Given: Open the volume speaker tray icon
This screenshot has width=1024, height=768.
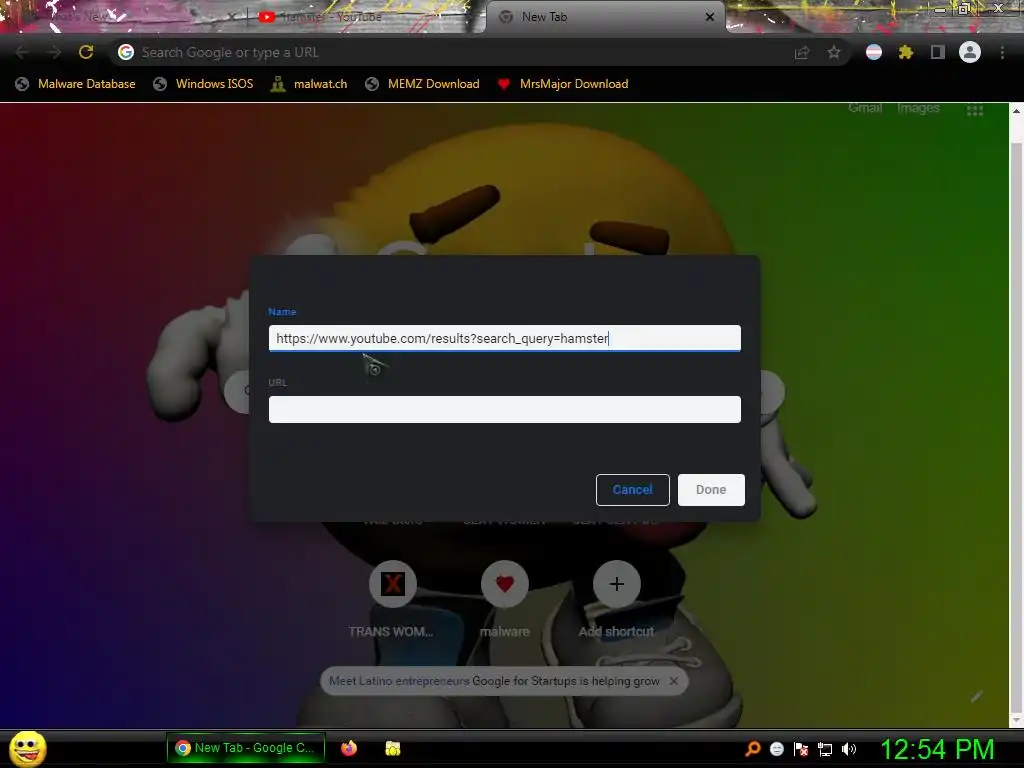Looking at the screenshot, I should (x=848, y=749).
